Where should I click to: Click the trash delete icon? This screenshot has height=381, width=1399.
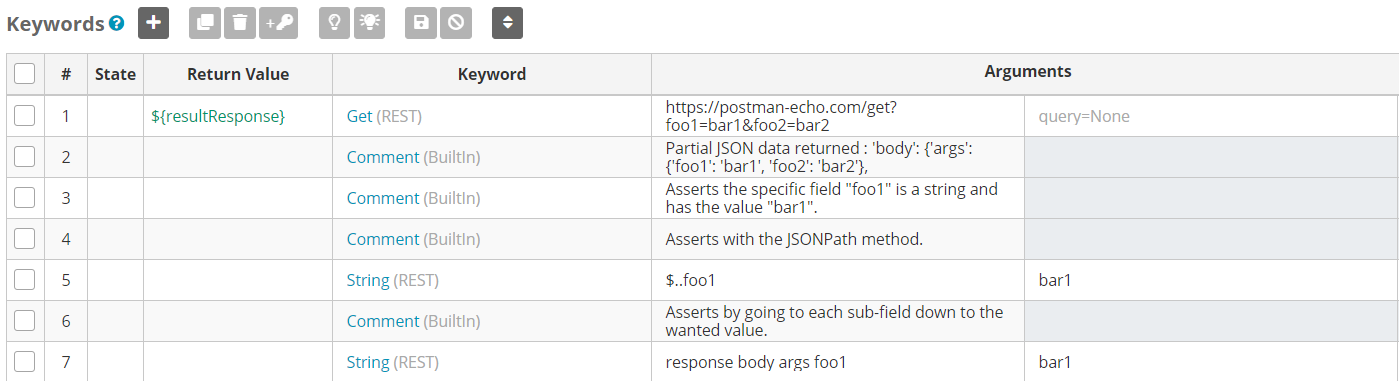coord(240,23)
